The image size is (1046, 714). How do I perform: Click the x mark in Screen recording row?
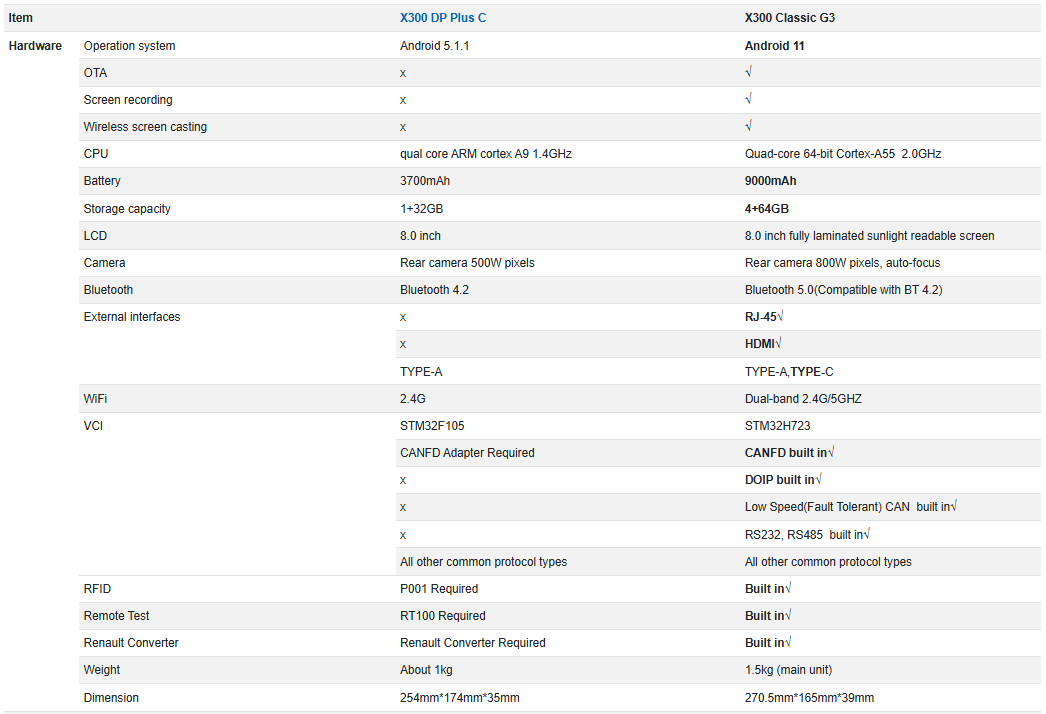403,100
